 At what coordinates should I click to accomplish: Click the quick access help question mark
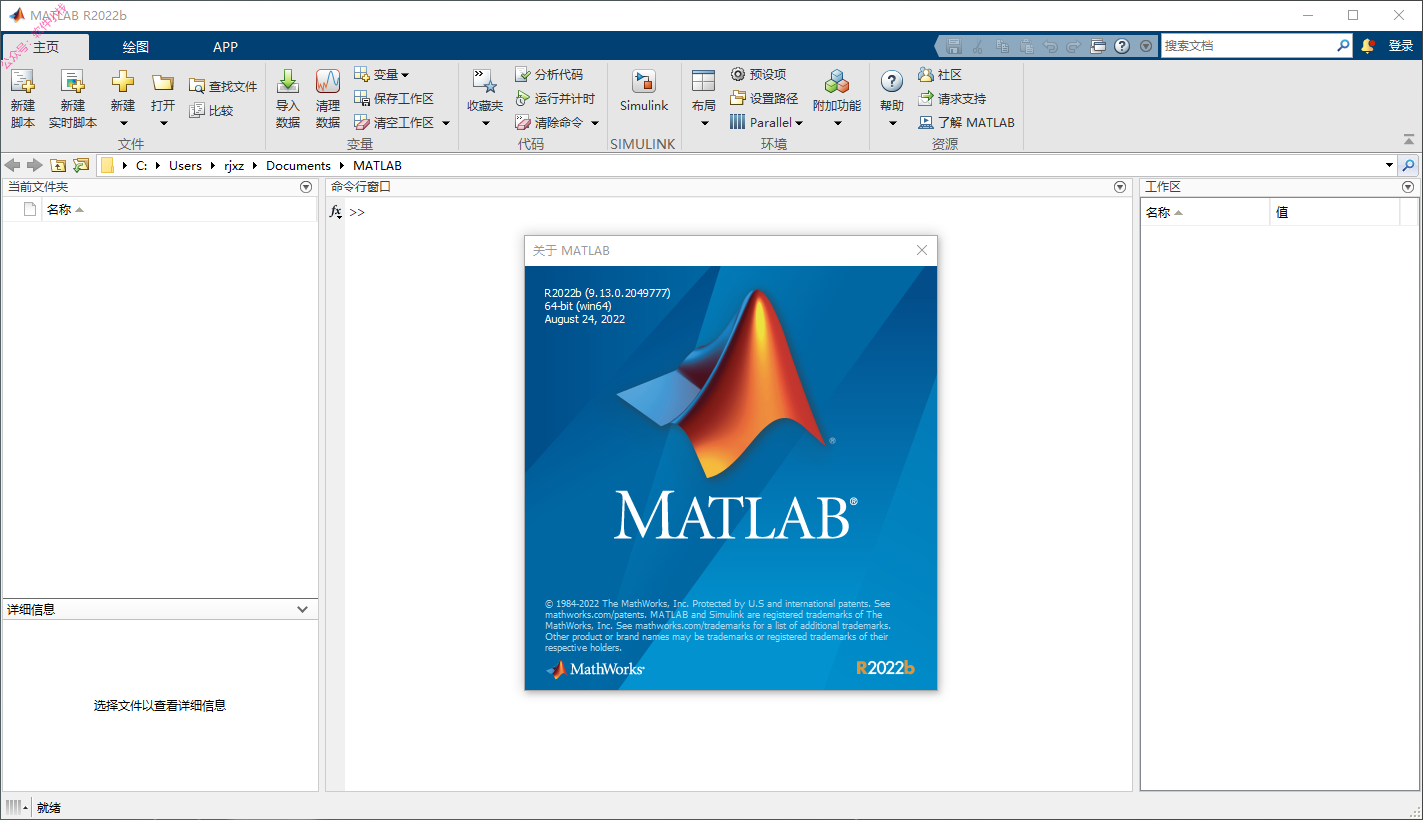coord(1122,46)
